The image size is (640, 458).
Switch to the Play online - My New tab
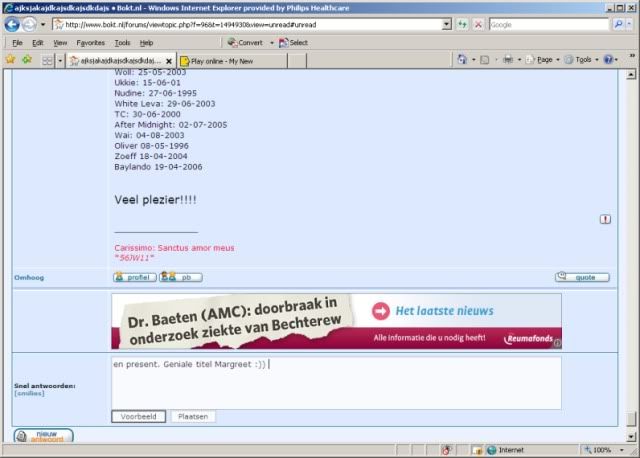pos(232,61)
